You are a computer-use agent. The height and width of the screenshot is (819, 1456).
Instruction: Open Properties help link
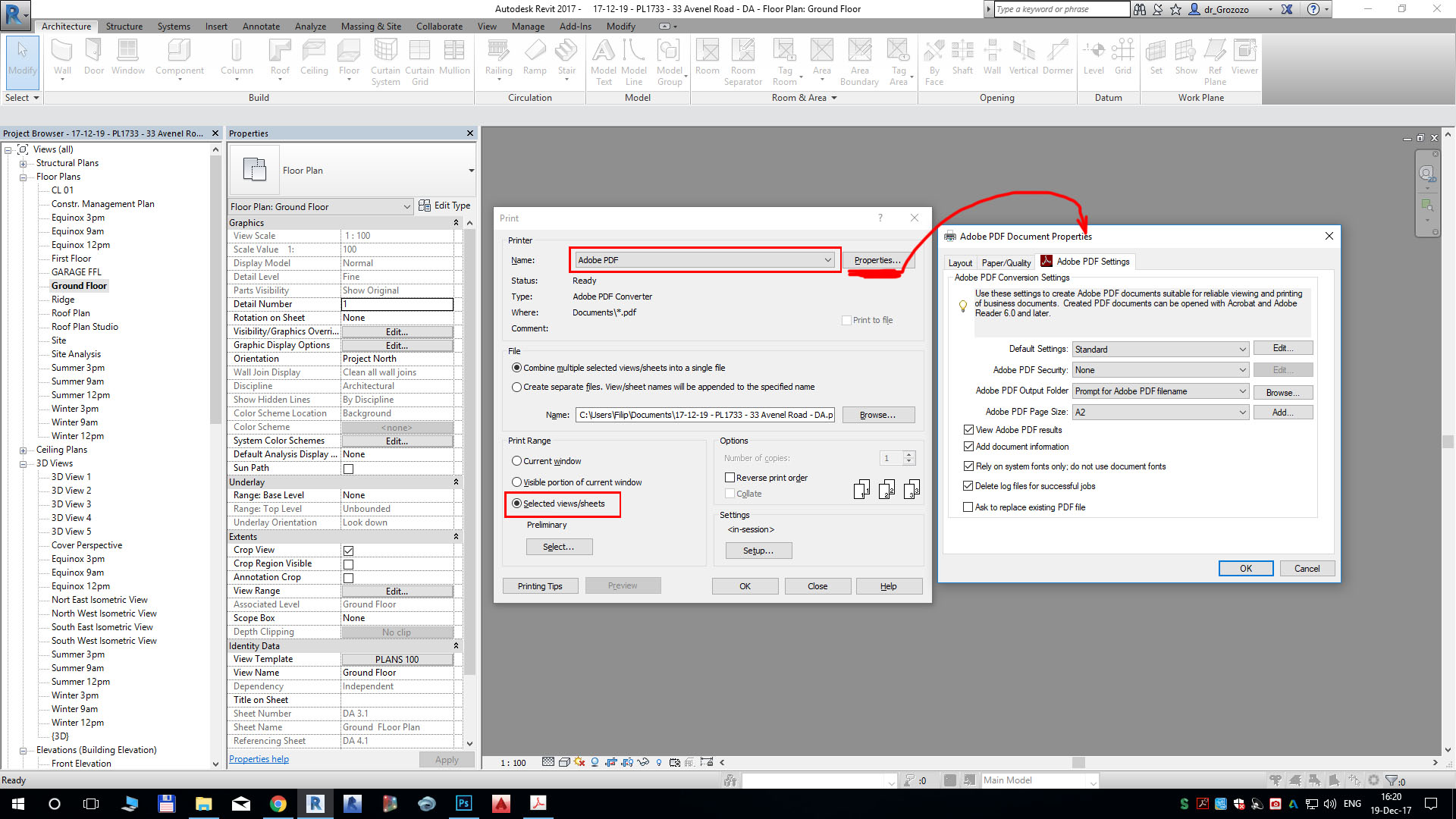coord(259,759)
